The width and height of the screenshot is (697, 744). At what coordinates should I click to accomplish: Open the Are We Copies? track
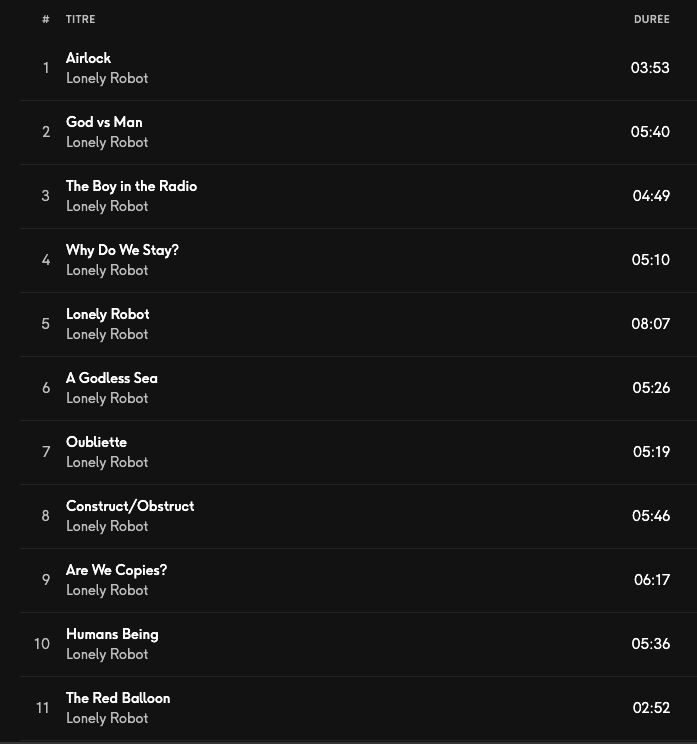pyautogui.click(x=116, y=570)
